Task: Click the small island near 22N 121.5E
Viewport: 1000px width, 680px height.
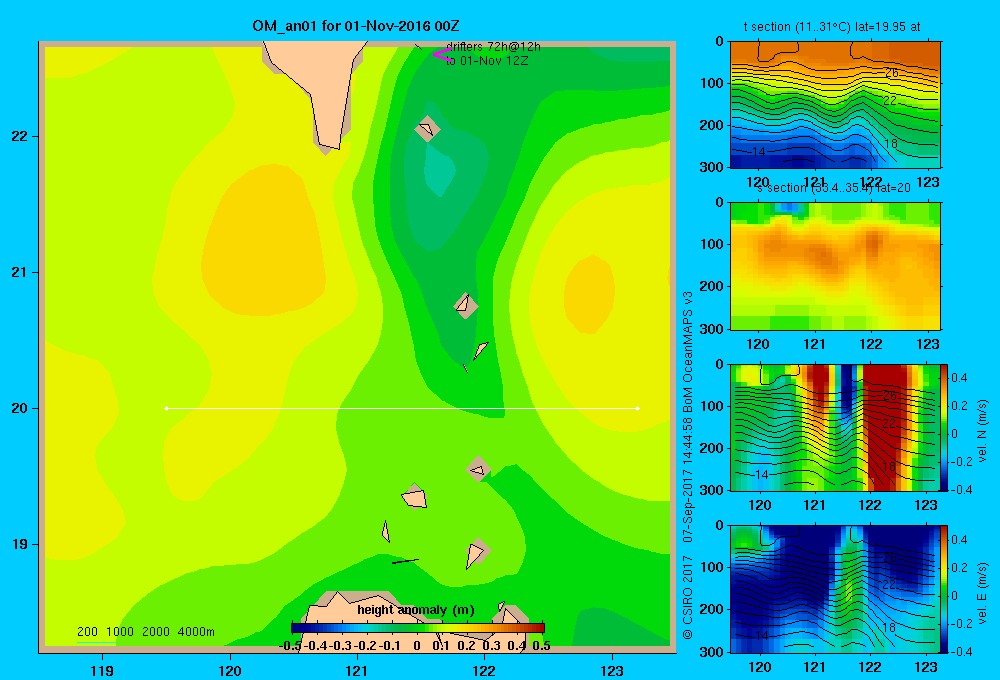Action: [x=427, y=129]
